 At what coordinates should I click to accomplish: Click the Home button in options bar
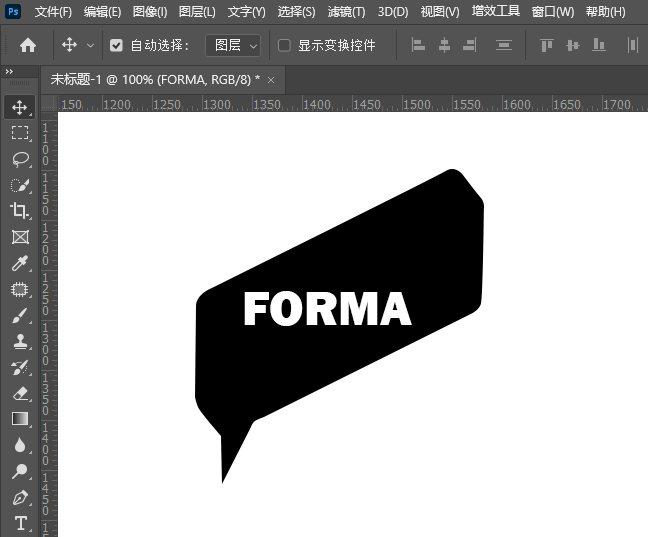tap(28, 46)
